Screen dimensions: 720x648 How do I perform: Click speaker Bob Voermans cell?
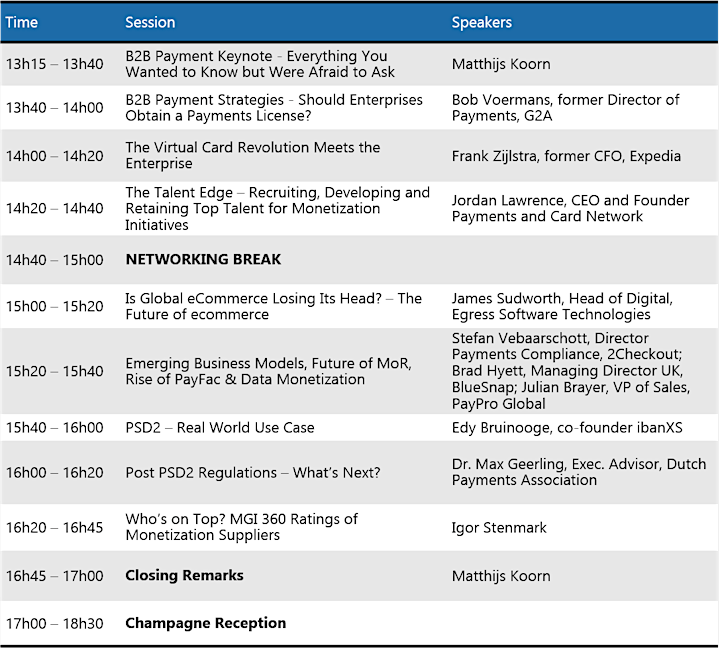(x=565, y=107)
